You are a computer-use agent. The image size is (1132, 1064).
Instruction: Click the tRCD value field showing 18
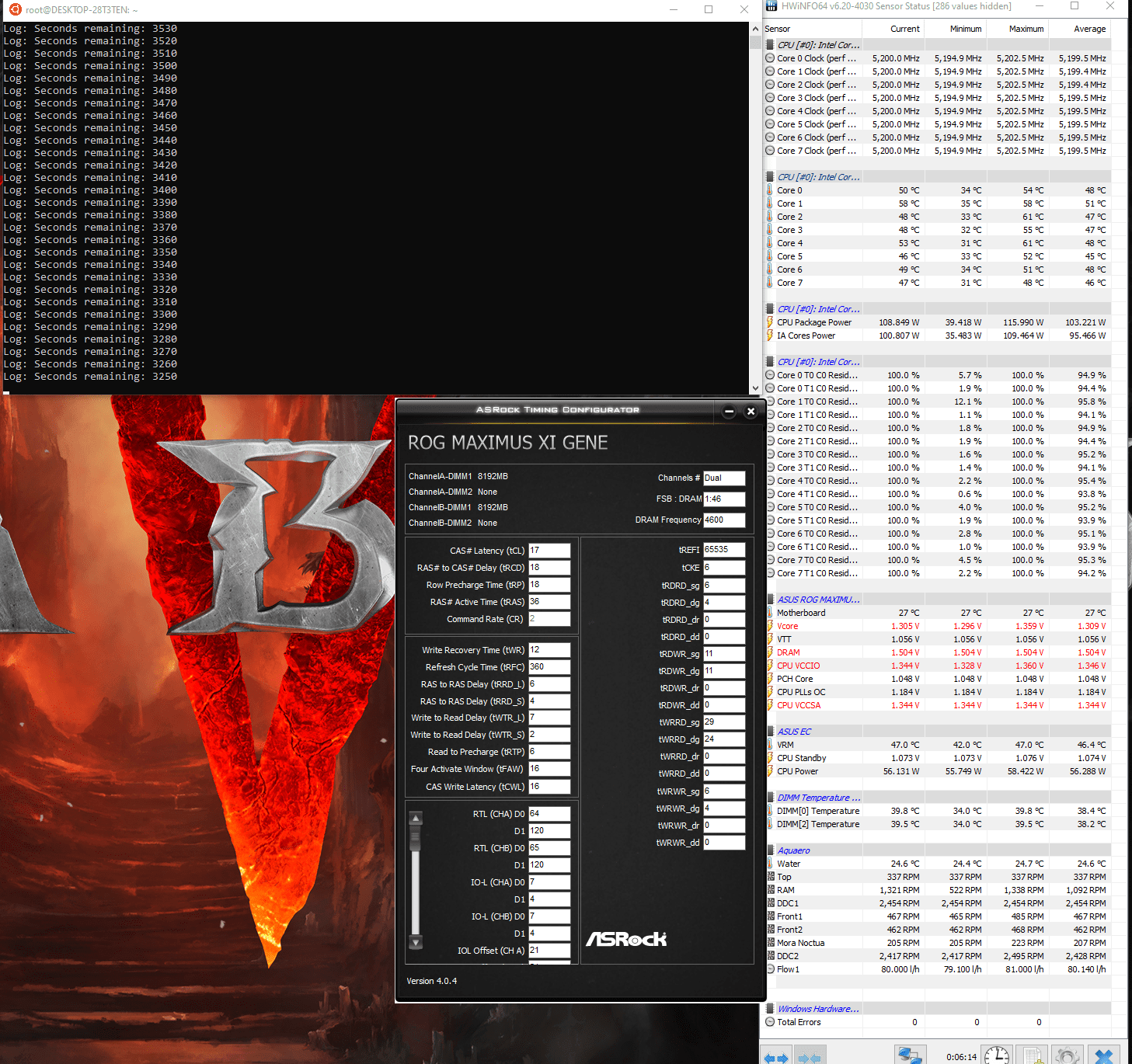click(x=549, y=568)
